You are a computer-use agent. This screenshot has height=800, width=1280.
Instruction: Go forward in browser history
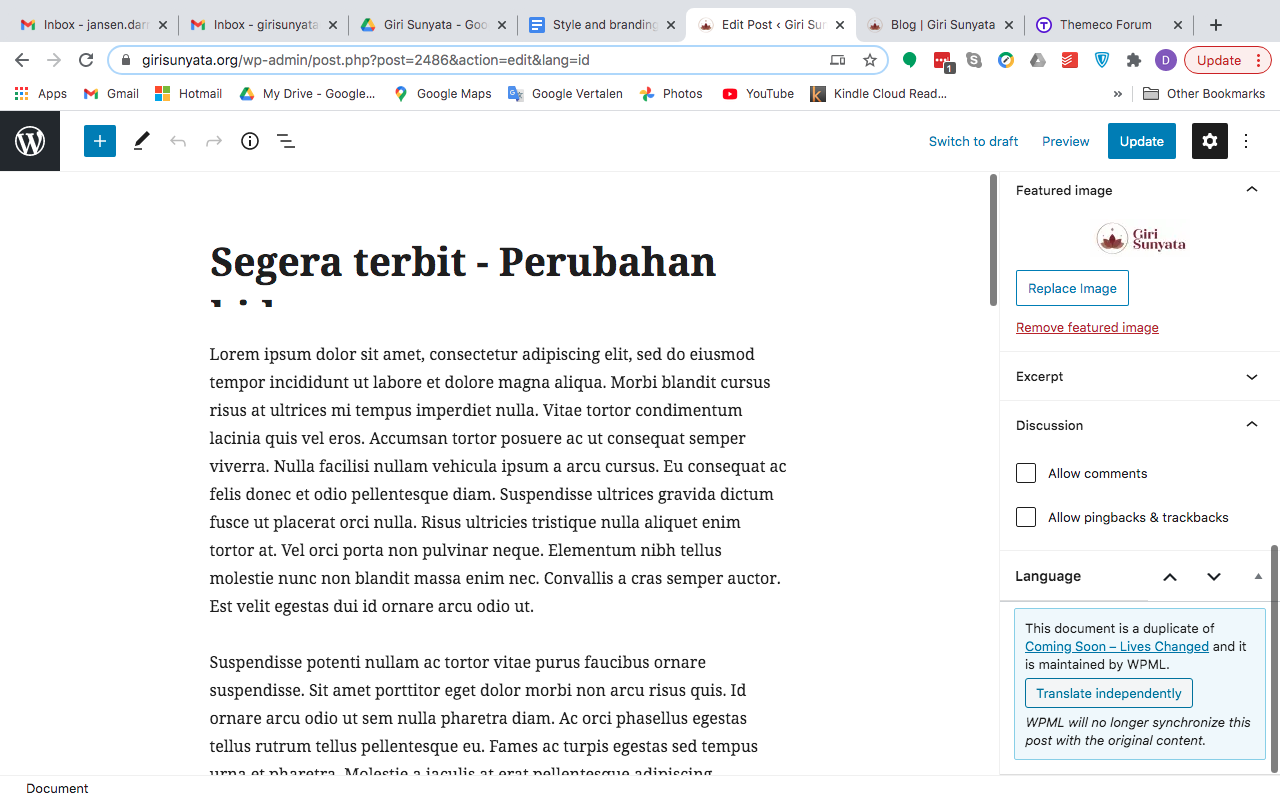pos(54,60)
